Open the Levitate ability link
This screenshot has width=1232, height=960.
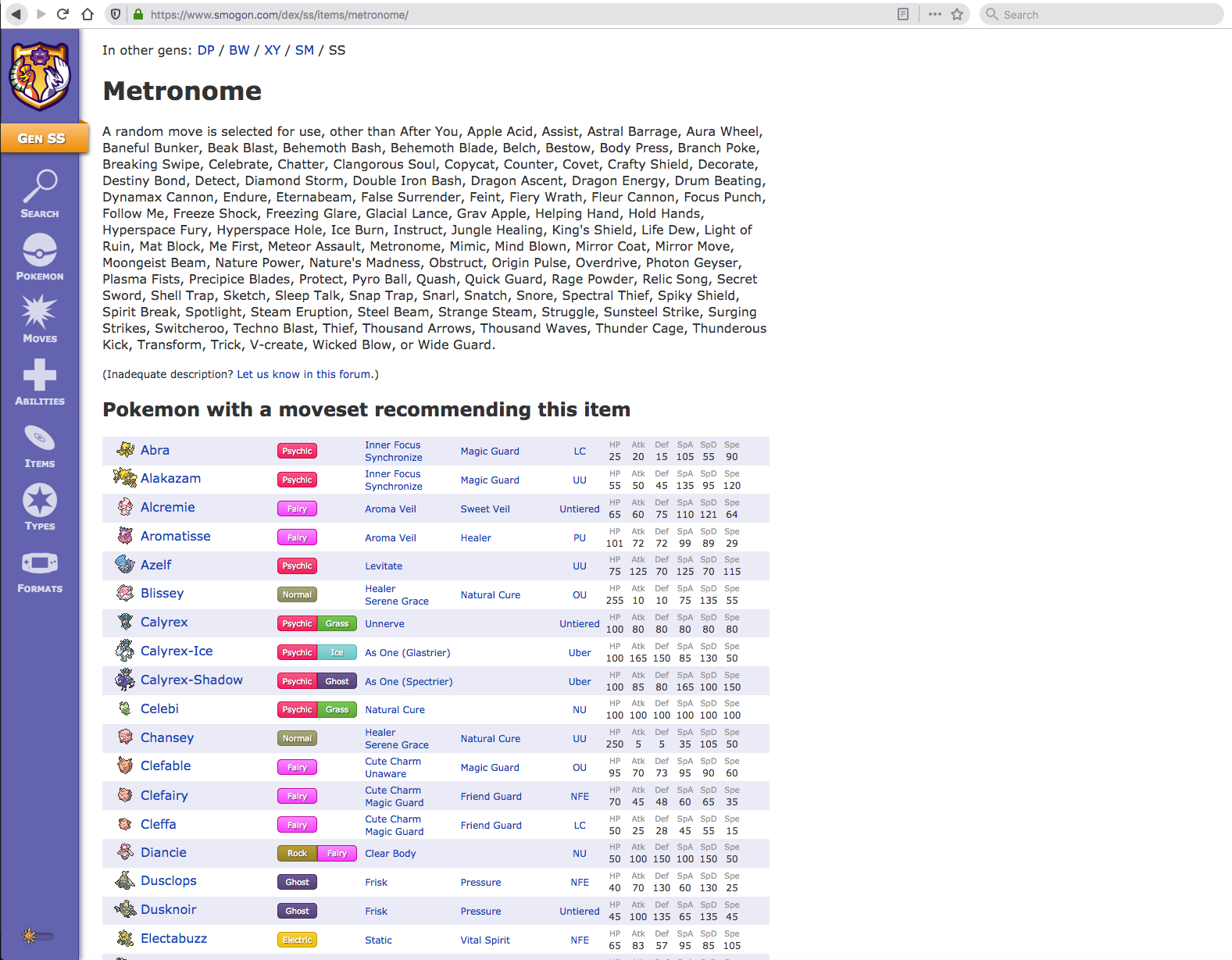(x=384, y=566)
